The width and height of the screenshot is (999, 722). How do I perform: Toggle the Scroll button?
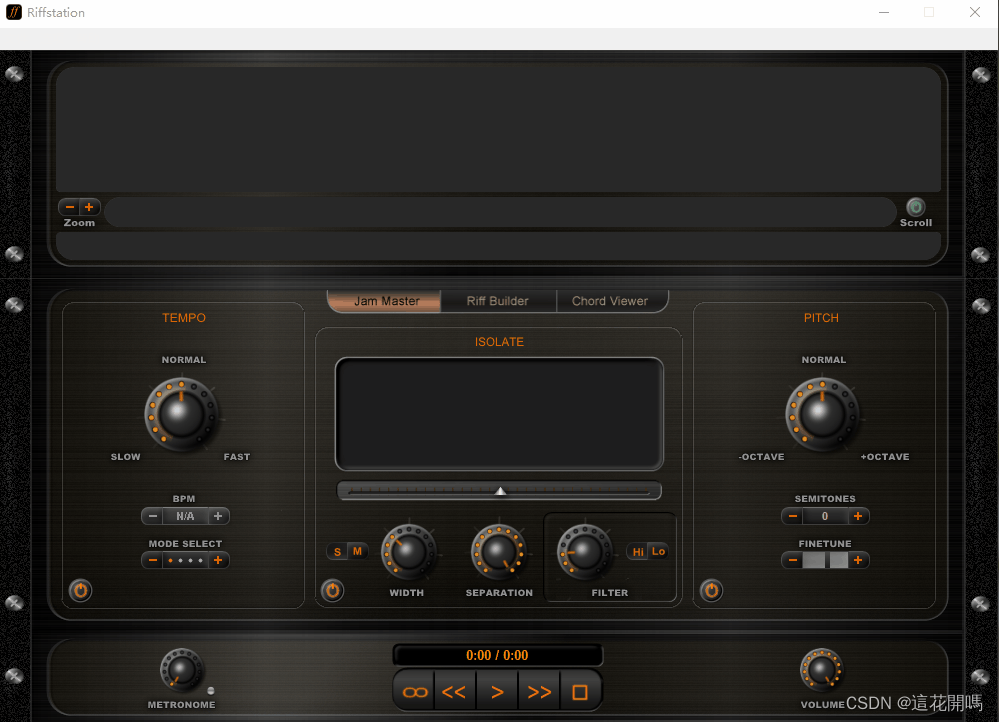[x=916, y=206]
